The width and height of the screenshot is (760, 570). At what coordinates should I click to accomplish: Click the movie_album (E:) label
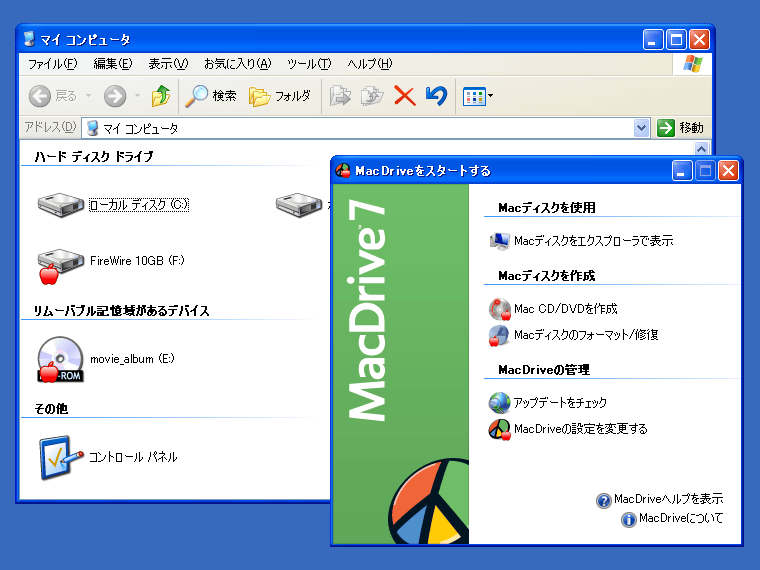coord(132,359)
